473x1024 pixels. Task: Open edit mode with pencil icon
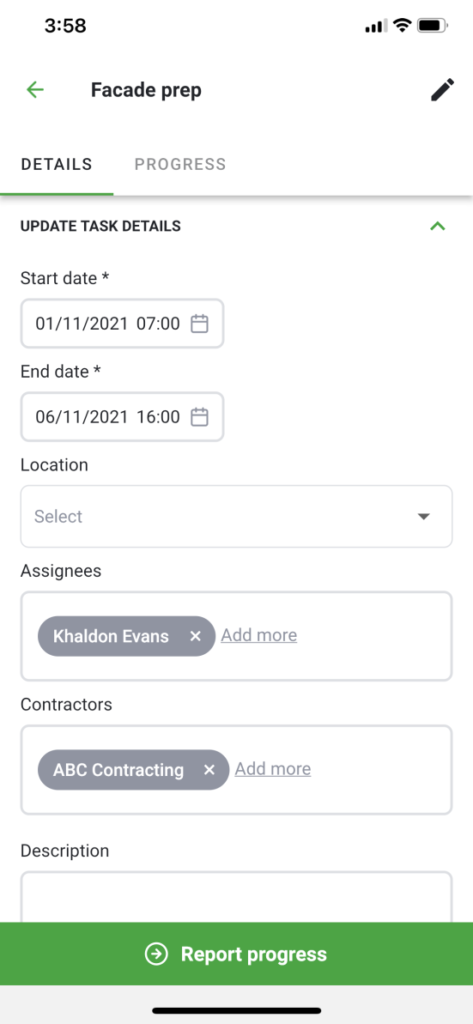click(x=442, y=90)
